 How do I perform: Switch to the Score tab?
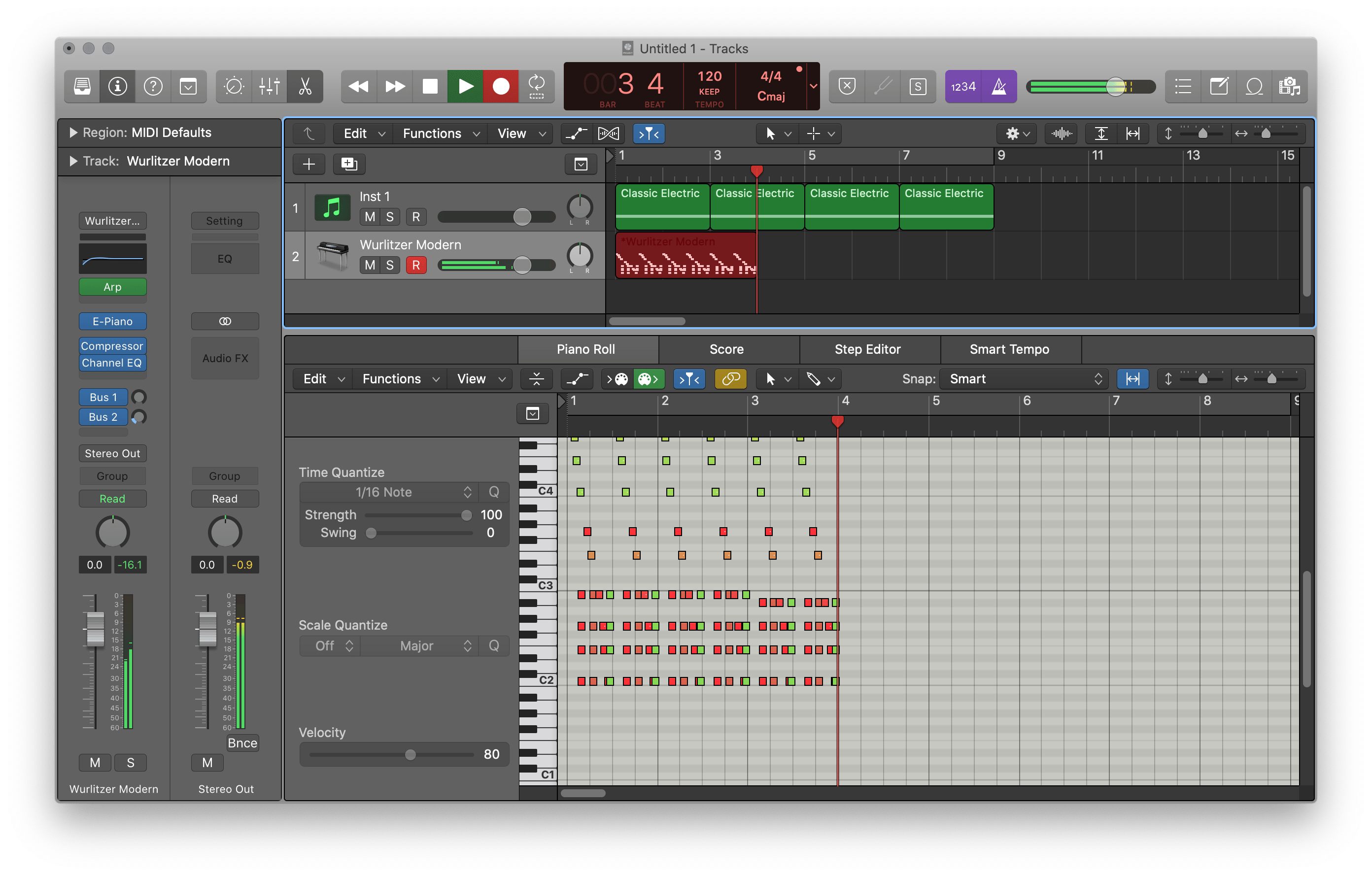(x=726, y=349)
